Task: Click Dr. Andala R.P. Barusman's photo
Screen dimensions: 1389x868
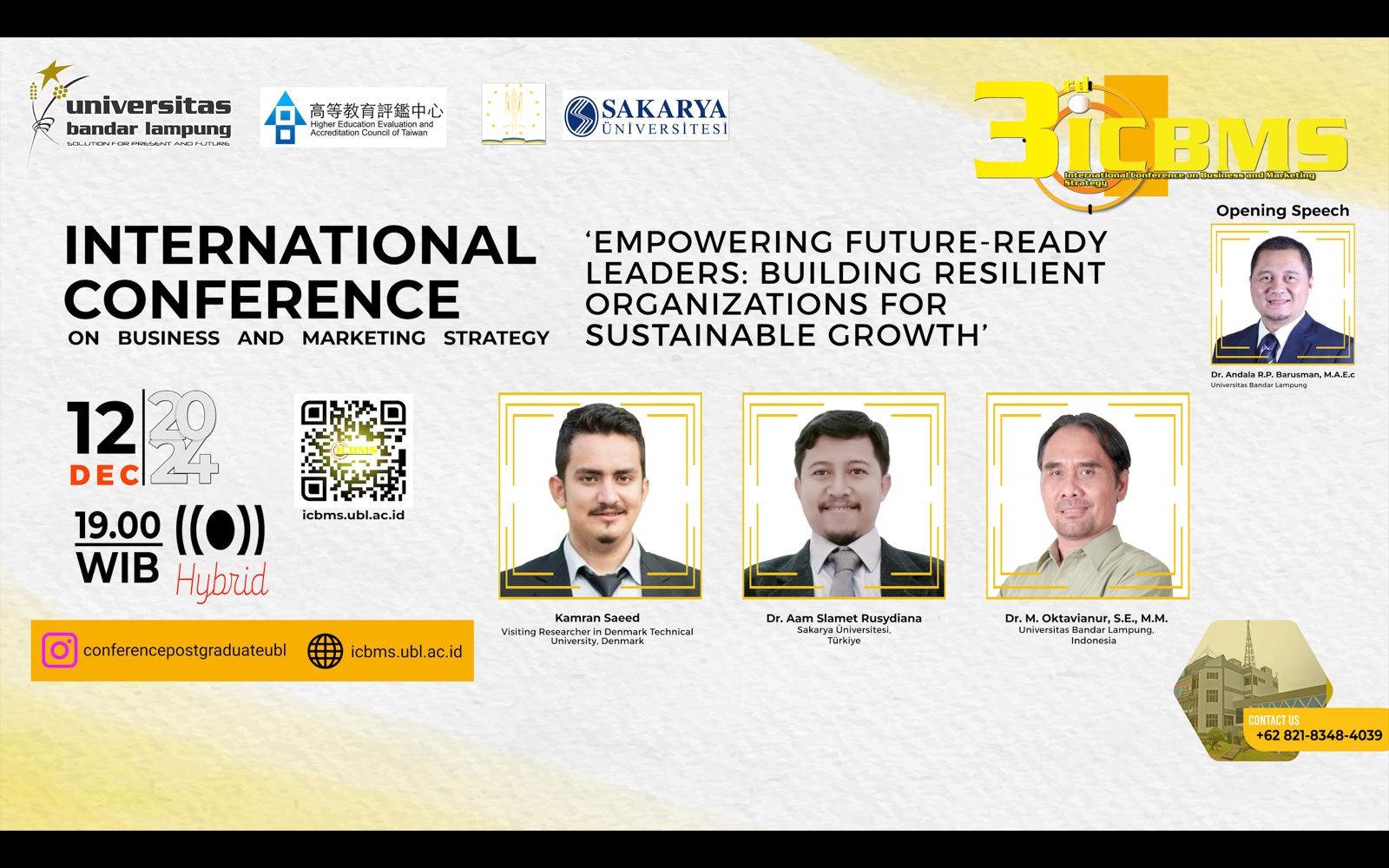Action: [1282, 295]
